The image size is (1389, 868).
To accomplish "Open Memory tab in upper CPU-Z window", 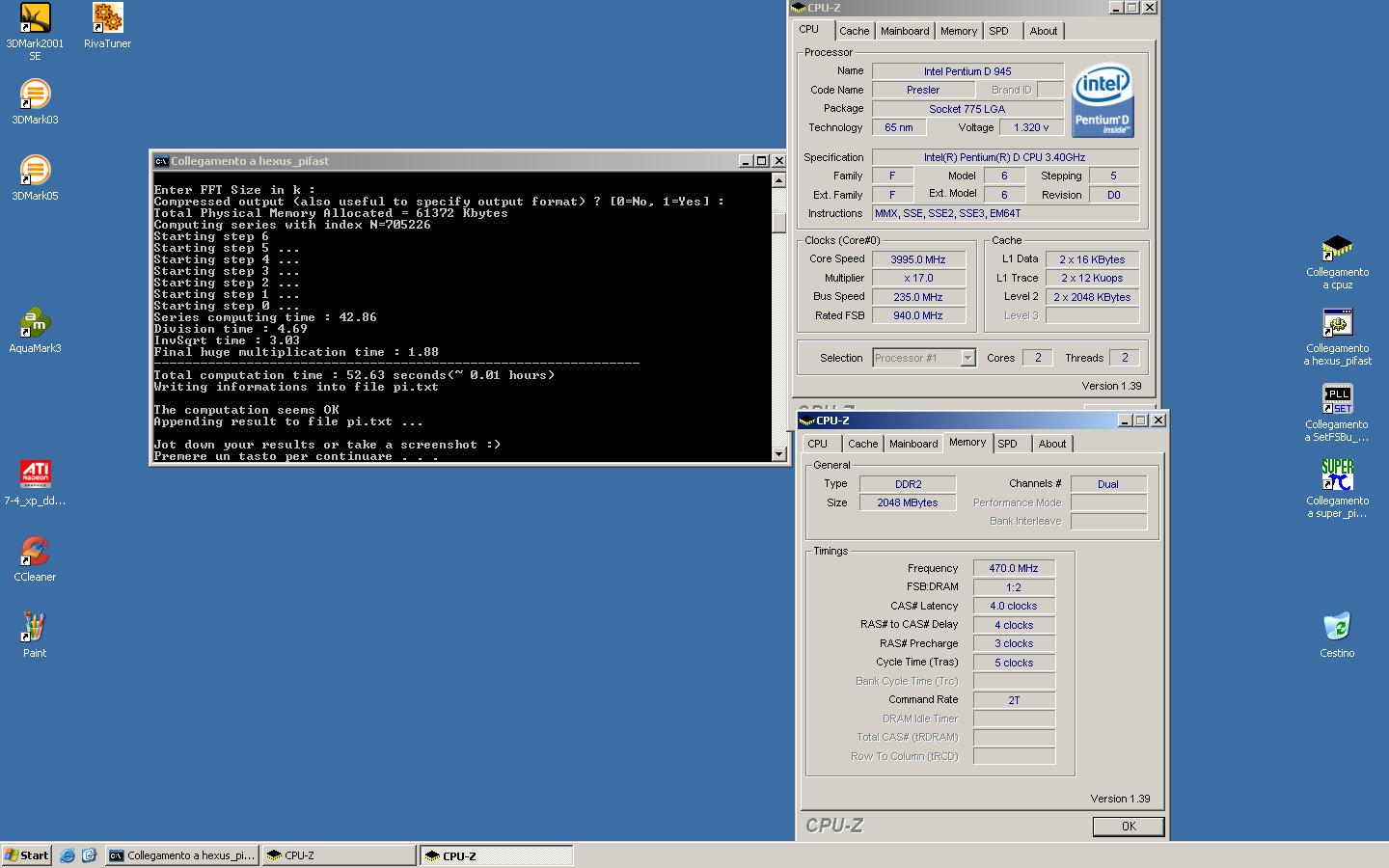I will (x=959, y=31).
